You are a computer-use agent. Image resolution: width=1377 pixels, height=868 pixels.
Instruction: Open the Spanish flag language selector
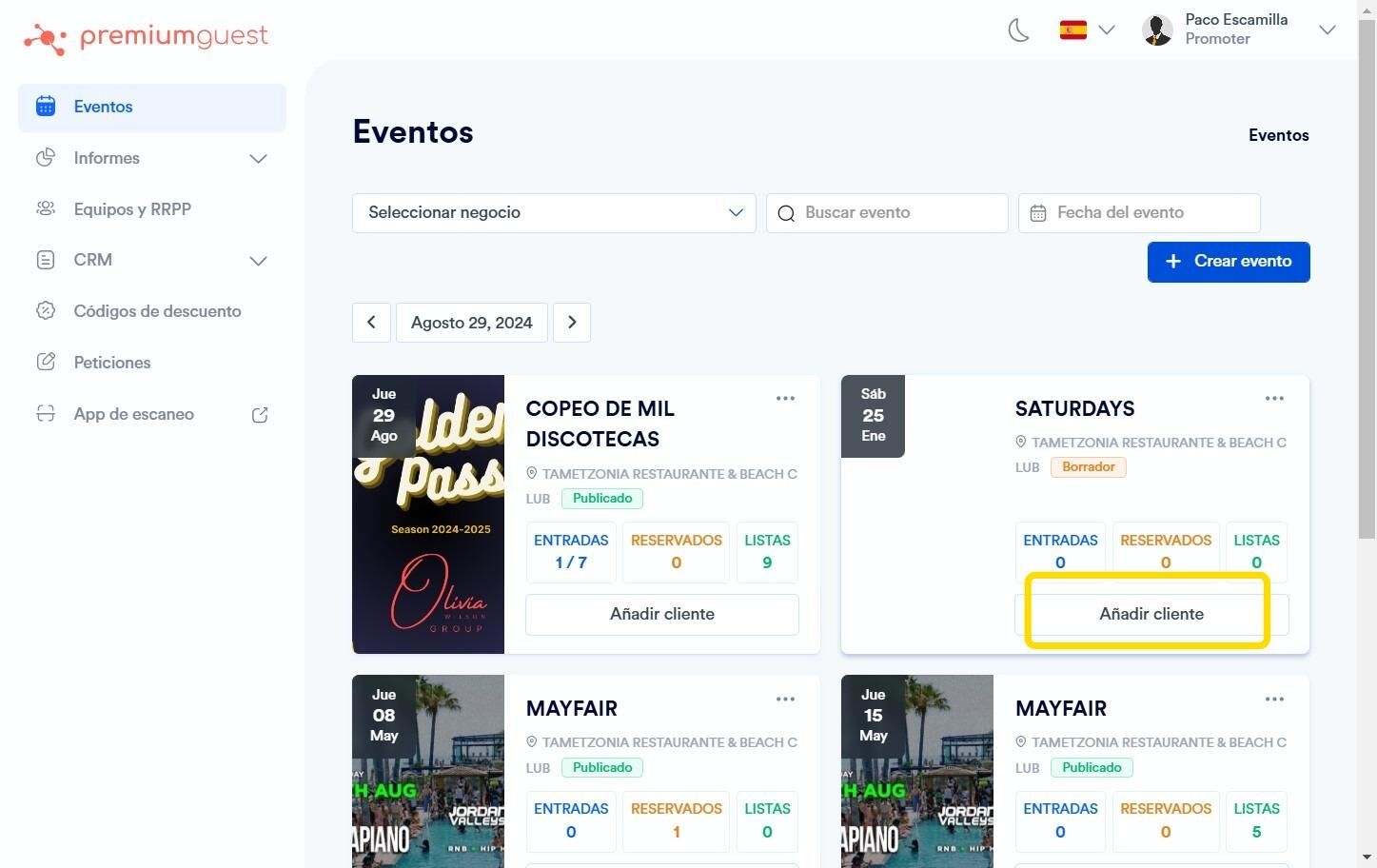pyautogui.click(x=1086, y=30)
